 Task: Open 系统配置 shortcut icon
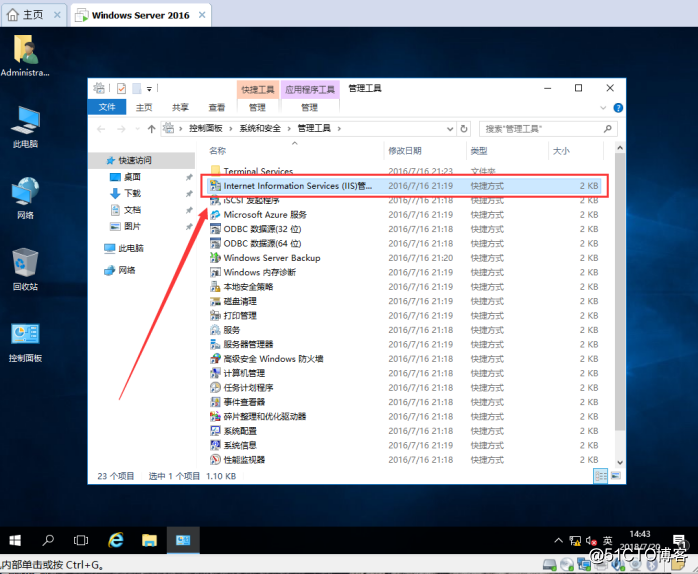click(x=215, y=431)
